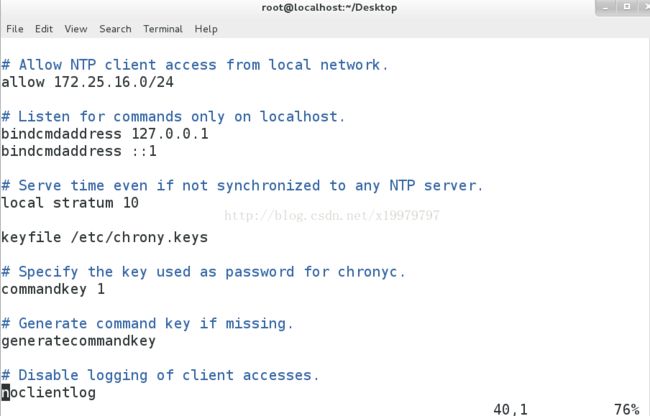
Task: Click the window title root@localhost:~/Desktop
Action: point(329,7)
